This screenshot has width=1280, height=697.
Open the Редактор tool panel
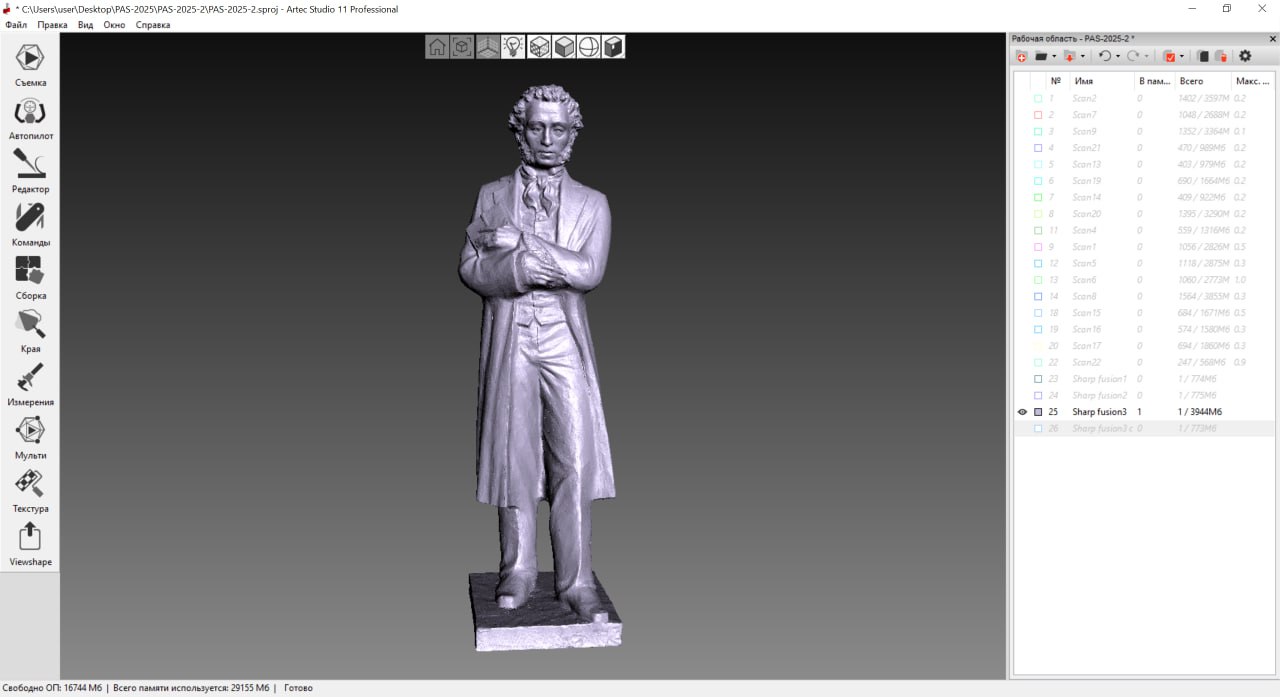point(30,171)
